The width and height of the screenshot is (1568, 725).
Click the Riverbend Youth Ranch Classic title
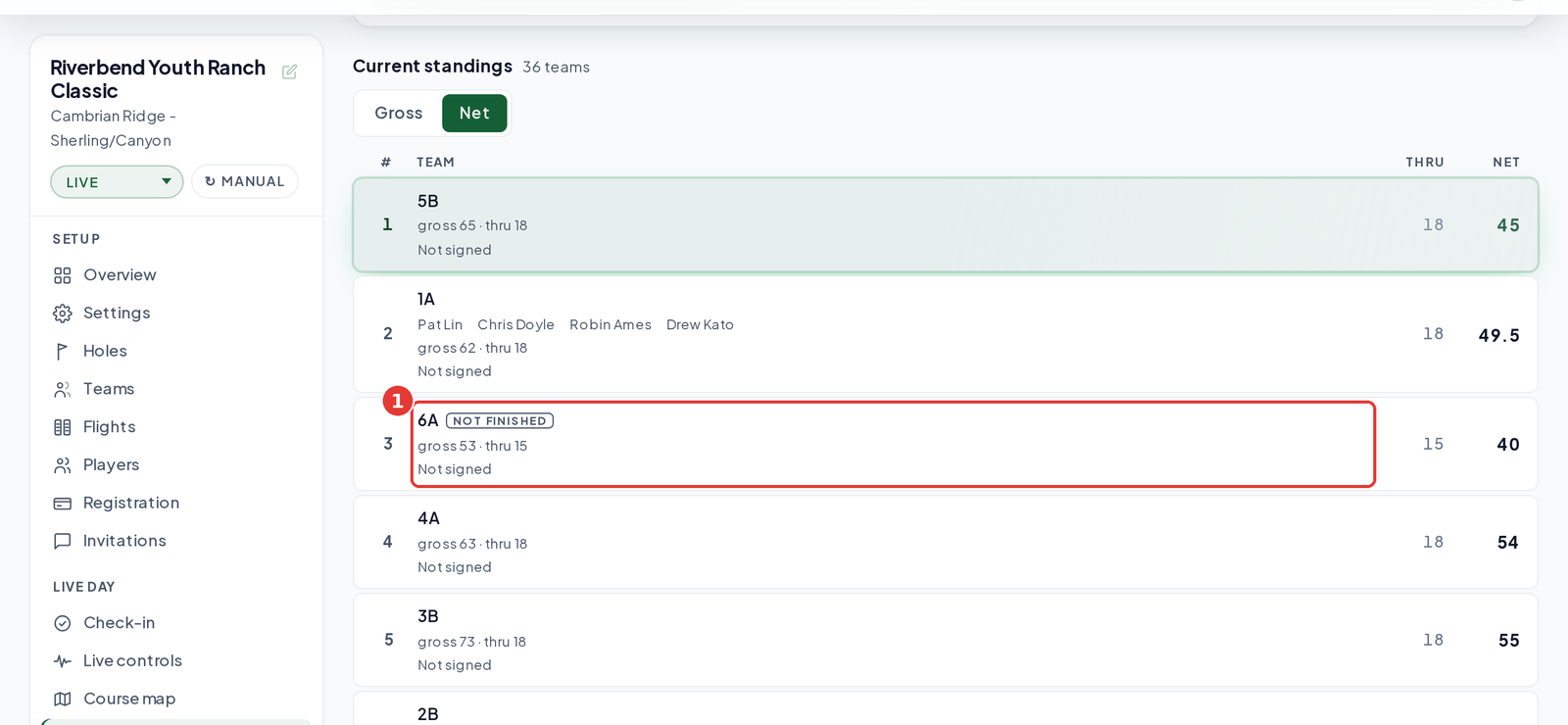coord(158,79)
